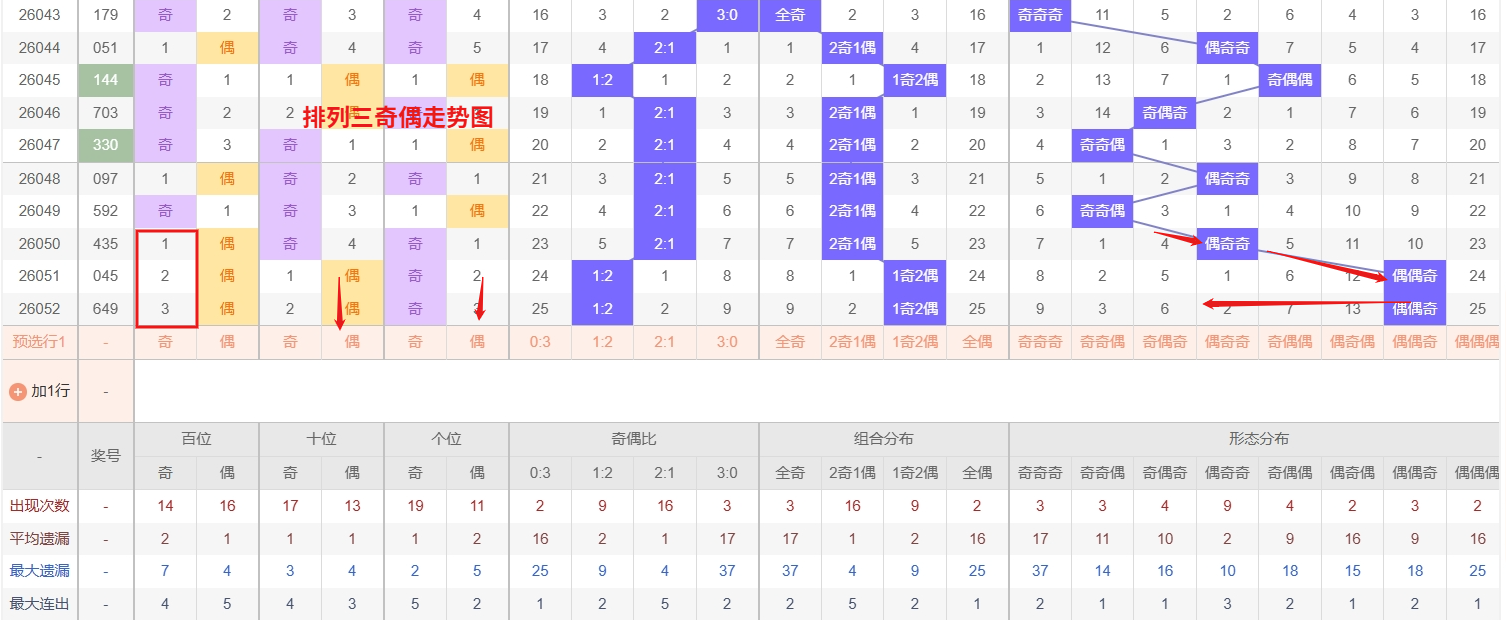Click the 奇奇奇 cell in row 26043
The image size is (1506, 620).
click(x=1040, y=15)
